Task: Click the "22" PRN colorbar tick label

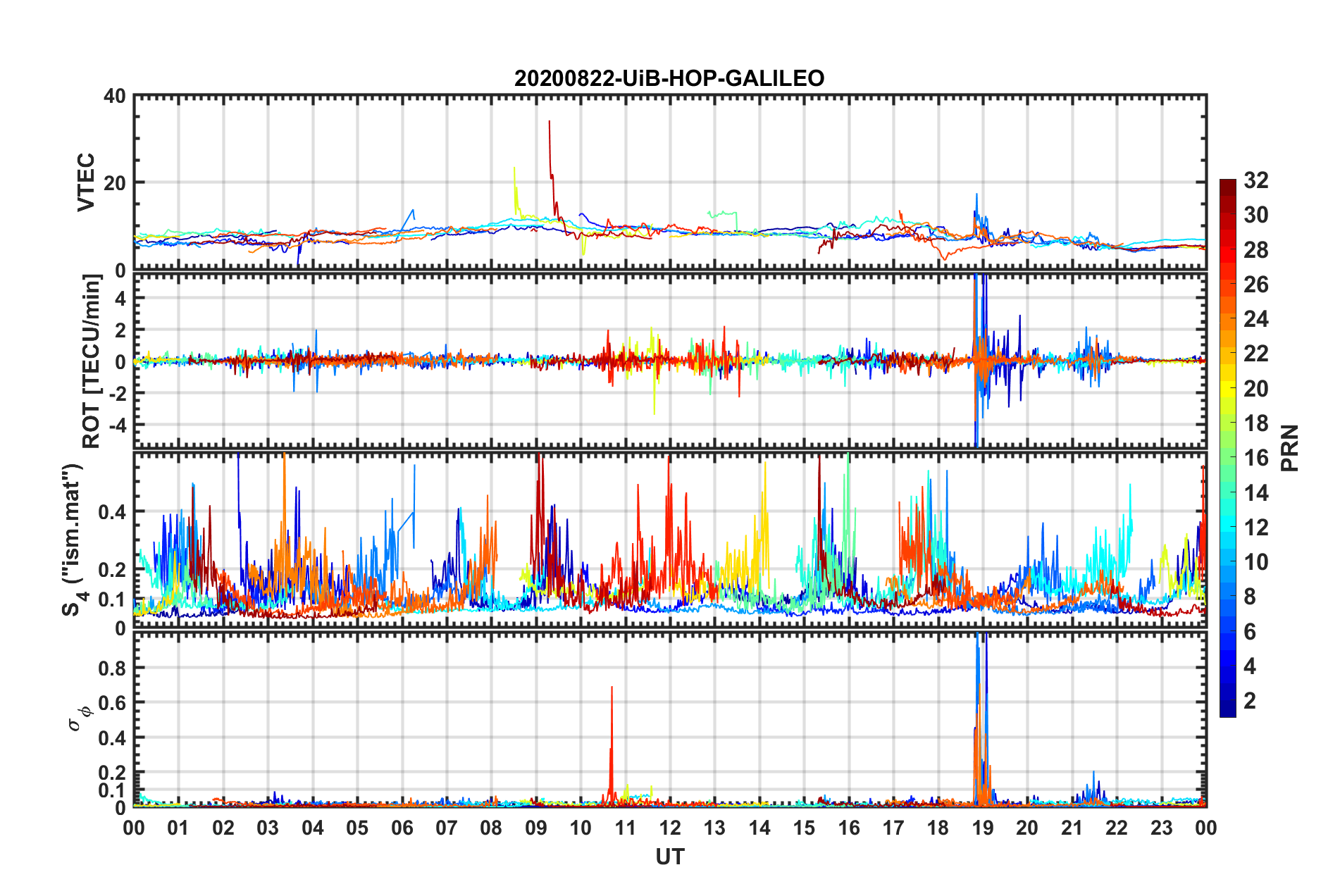Action: click(1256, 354)
